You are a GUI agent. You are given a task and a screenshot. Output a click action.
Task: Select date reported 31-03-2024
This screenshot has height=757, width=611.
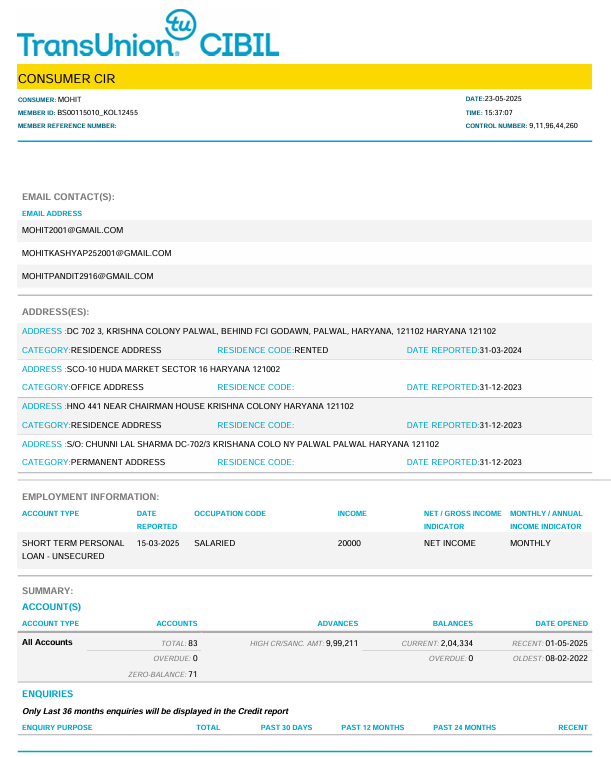pos(500,350)
